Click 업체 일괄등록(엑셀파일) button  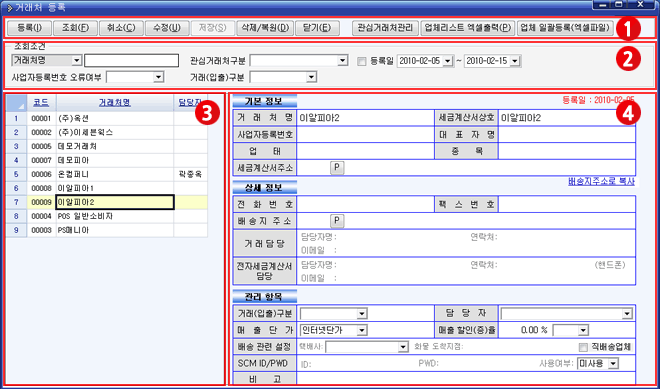565,28
